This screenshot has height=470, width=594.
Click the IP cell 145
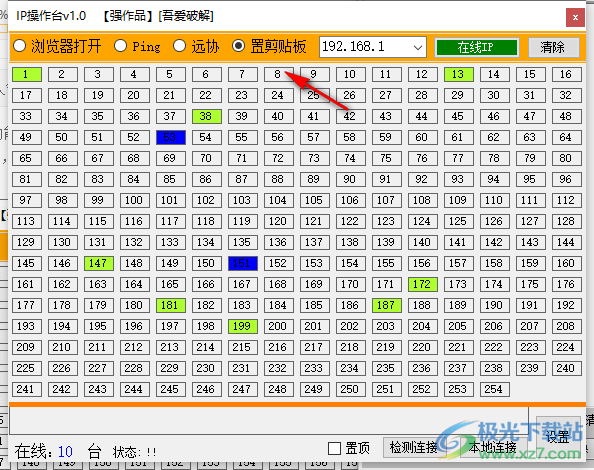coord(27,263)
